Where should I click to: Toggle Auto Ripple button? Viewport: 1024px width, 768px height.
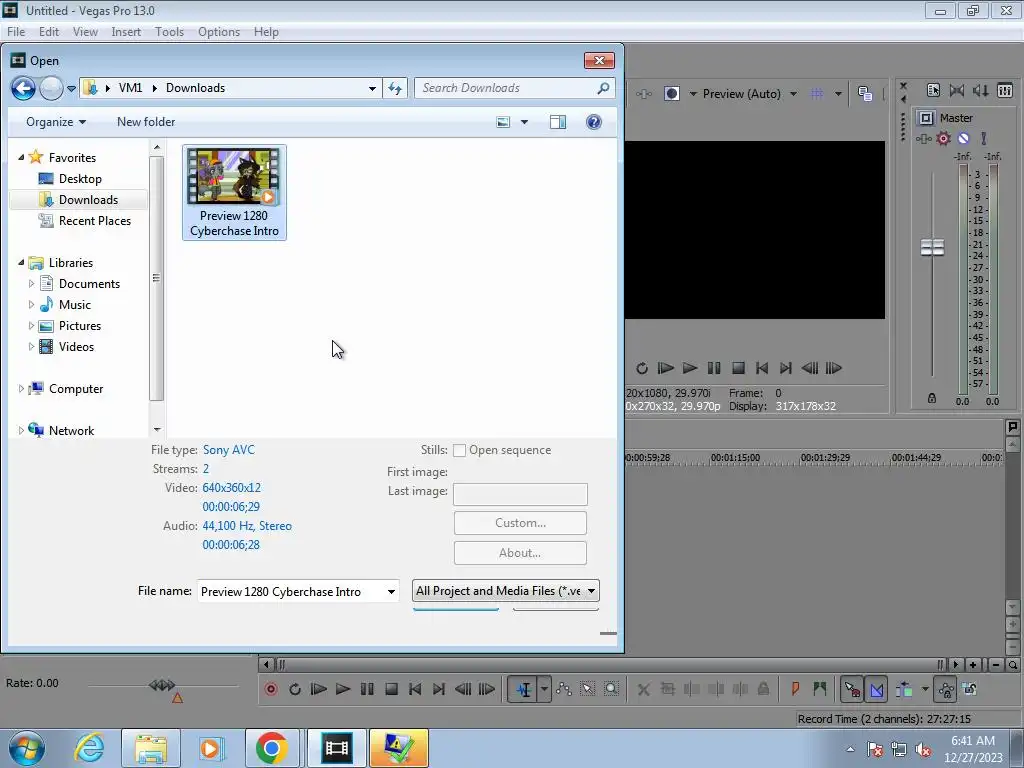[904, 689]
